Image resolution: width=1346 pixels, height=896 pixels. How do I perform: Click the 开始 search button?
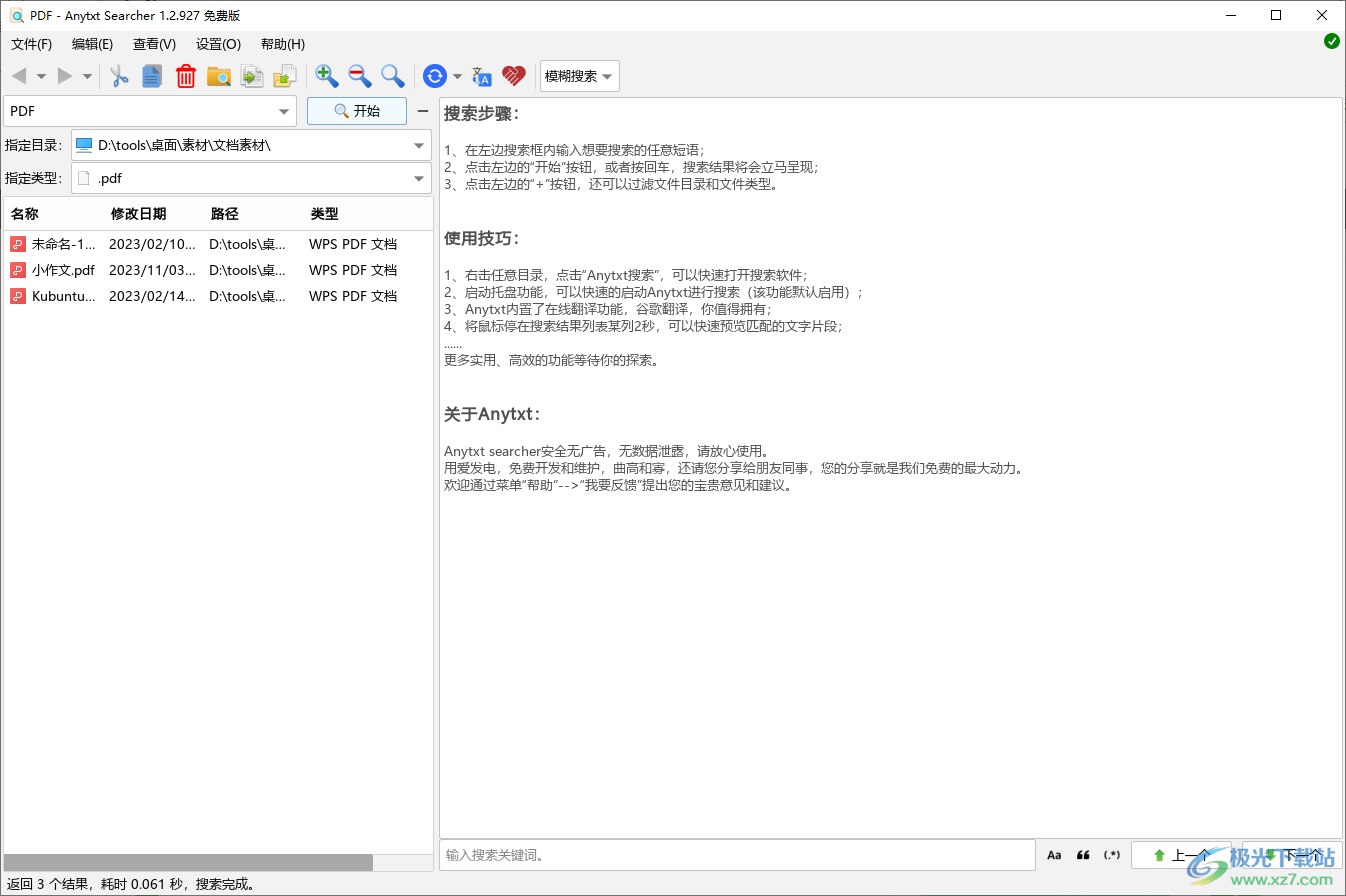357,111
